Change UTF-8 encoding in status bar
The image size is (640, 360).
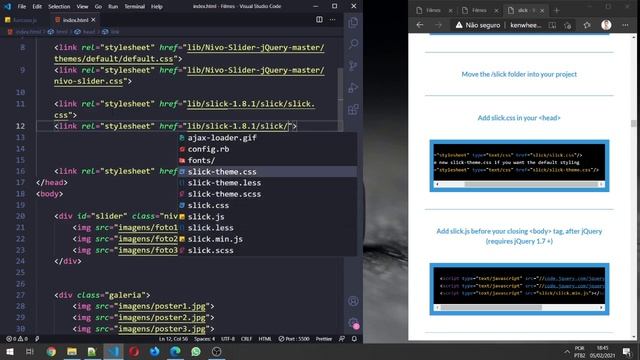click(228, 339)
